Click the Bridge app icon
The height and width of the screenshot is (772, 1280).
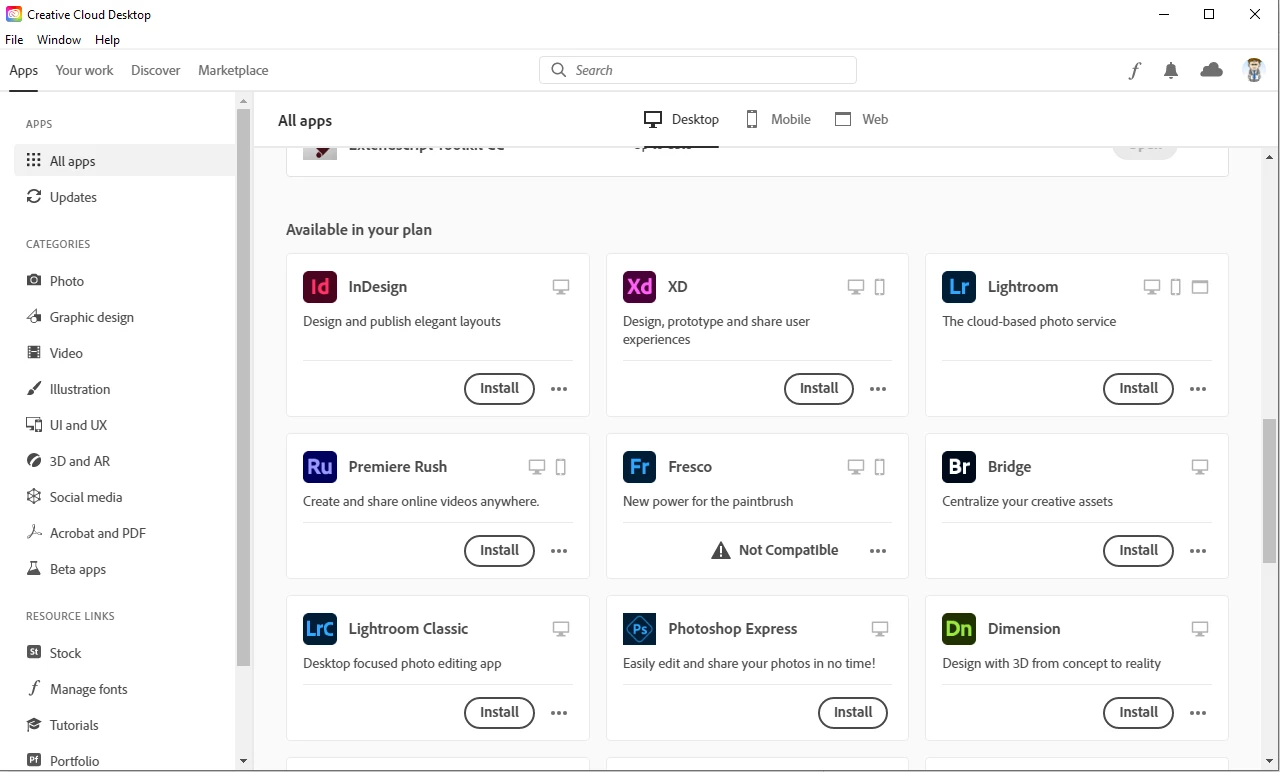959,467
